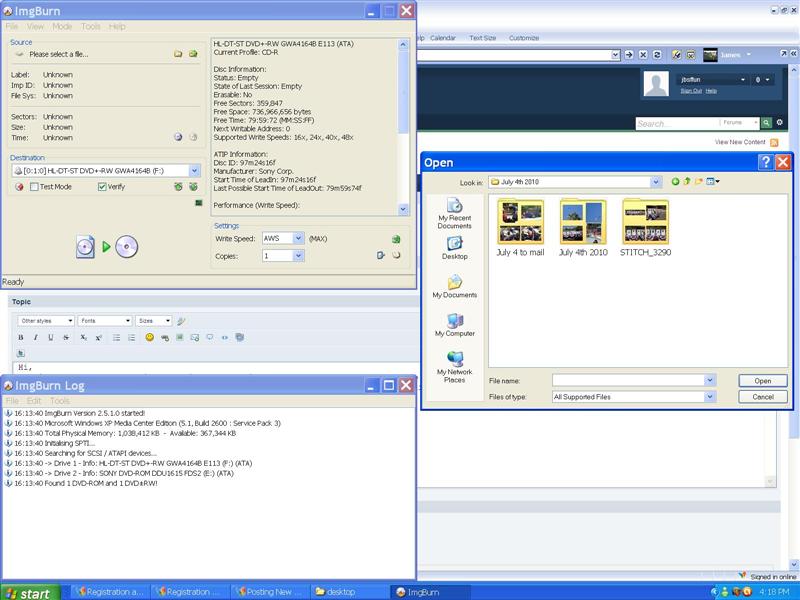Toggle bold formatting in the Topic editor
This screenshot has width=800, height=600.
tap(21, 337)
